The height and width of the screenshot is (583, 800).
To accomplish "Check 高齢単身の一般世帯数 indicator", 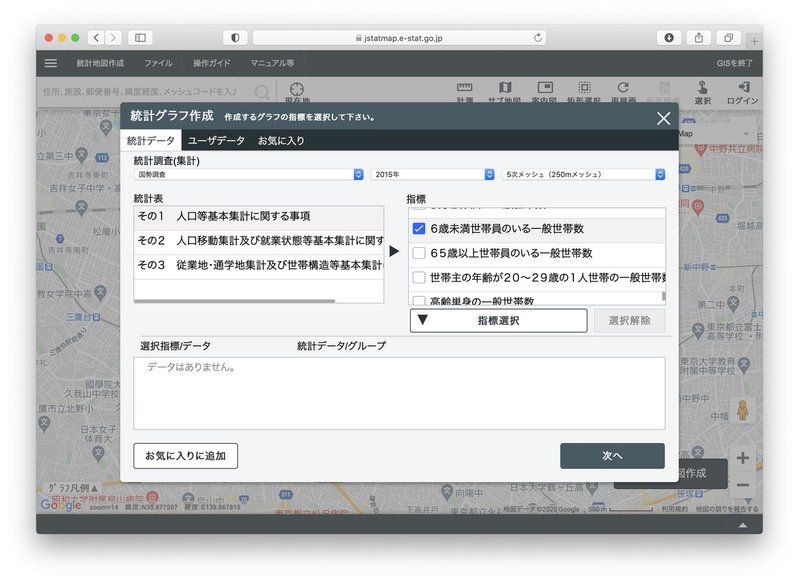I will 419,301.
